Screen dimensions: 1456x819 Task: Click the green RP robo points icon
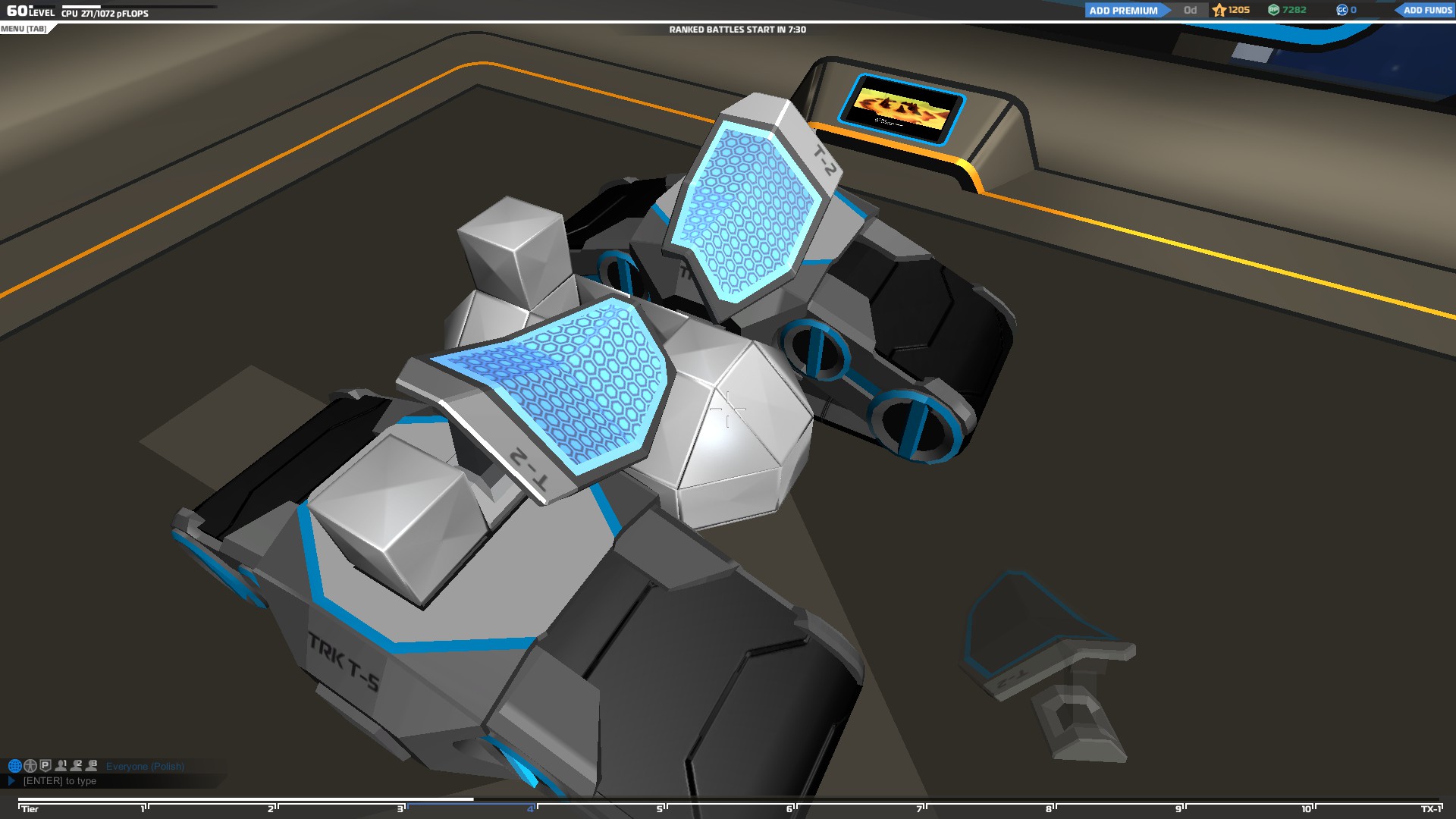(1274, 10)
